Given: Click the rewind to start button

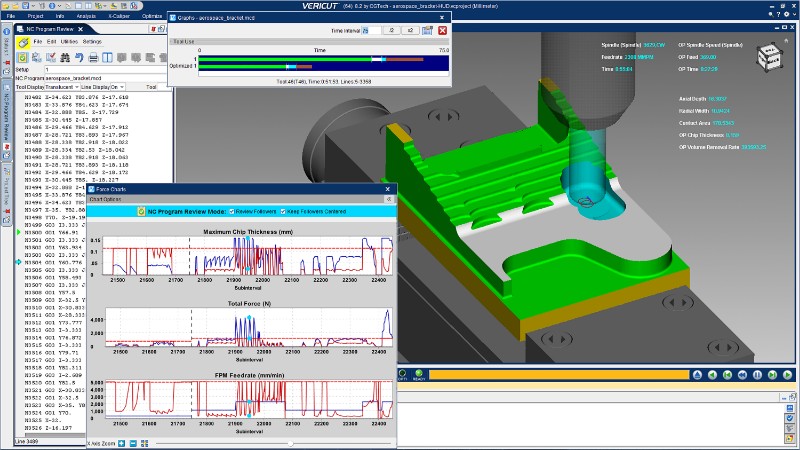Looking at the screenshot, I should 728,375.
